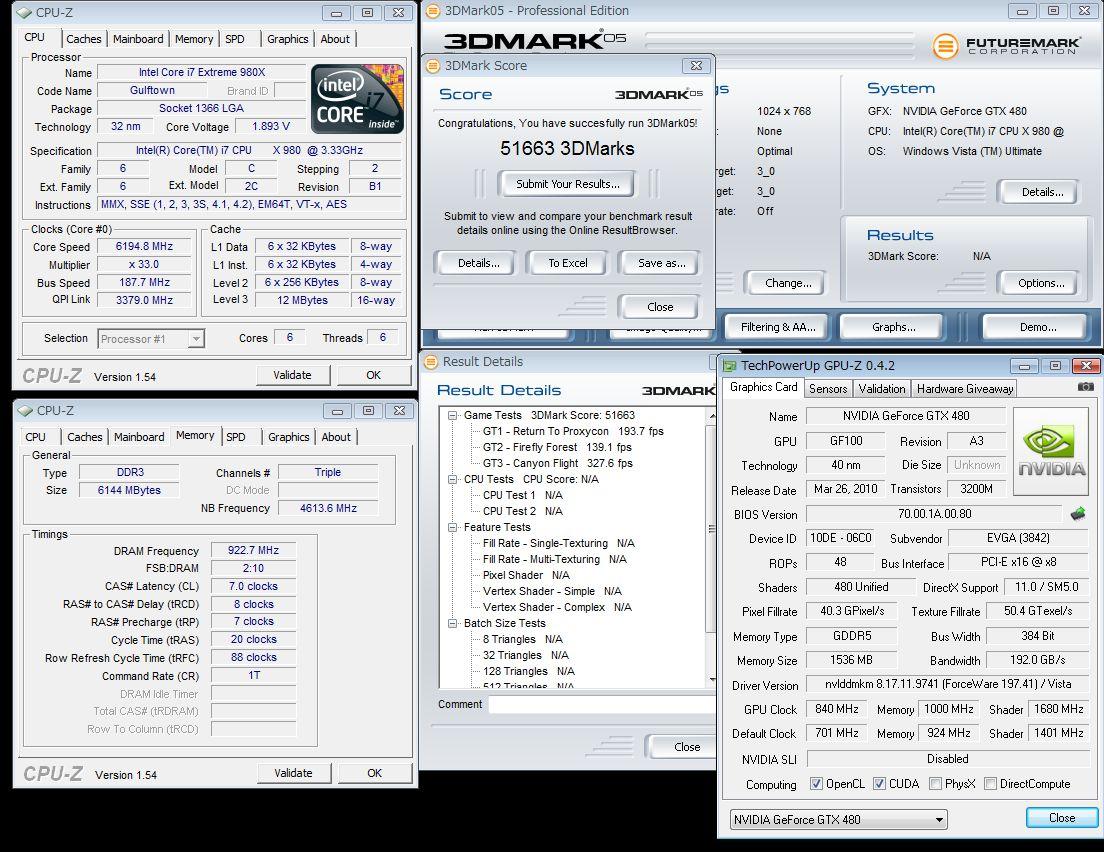The height and width of the screenshot is (852, 1104).
Task: Toggle the OpenCL checkbox in GPU-Z
Action: 816,784
